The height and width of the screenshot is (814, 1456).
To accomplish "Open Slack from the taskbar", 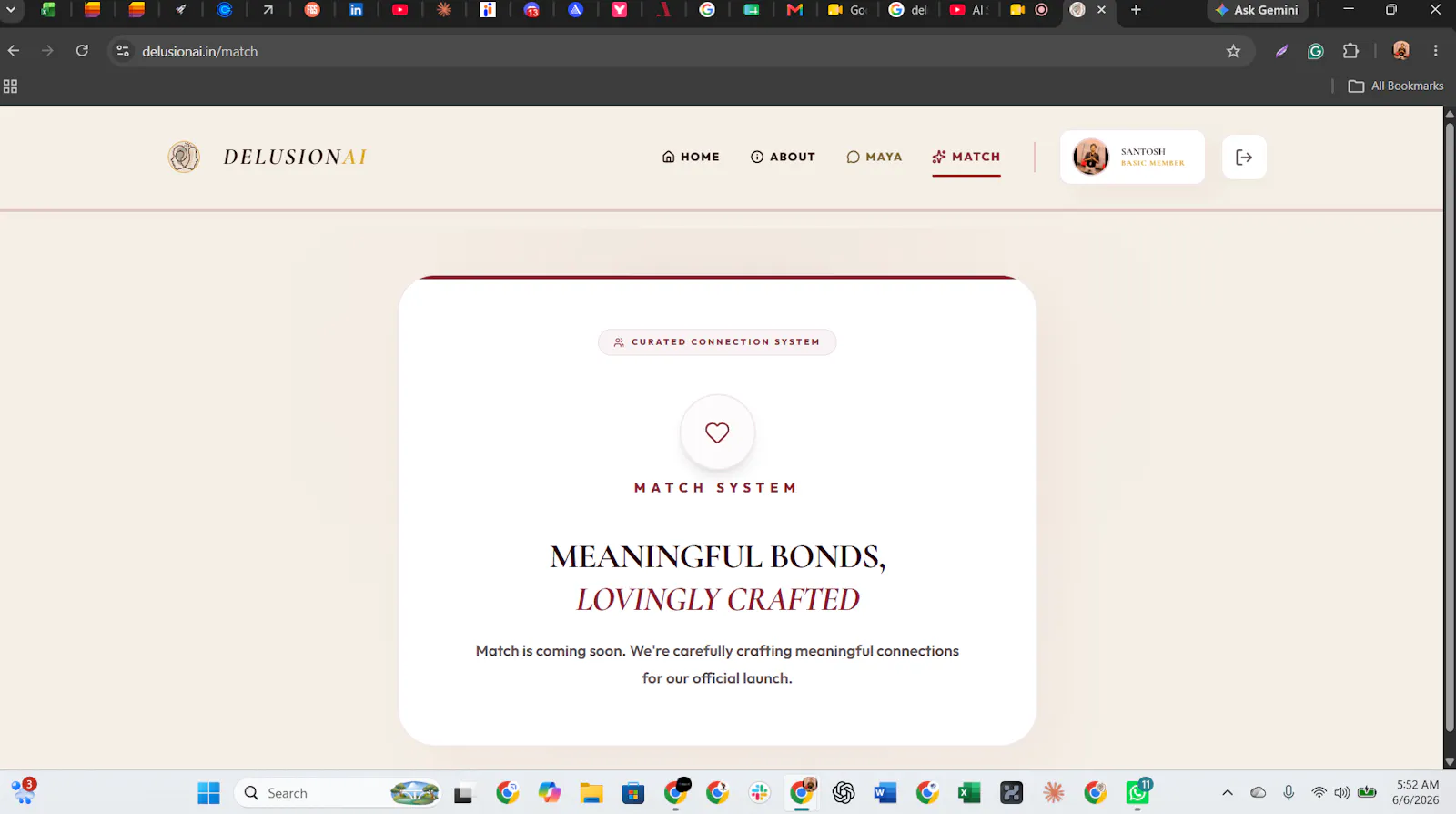I will coord(760,793).
